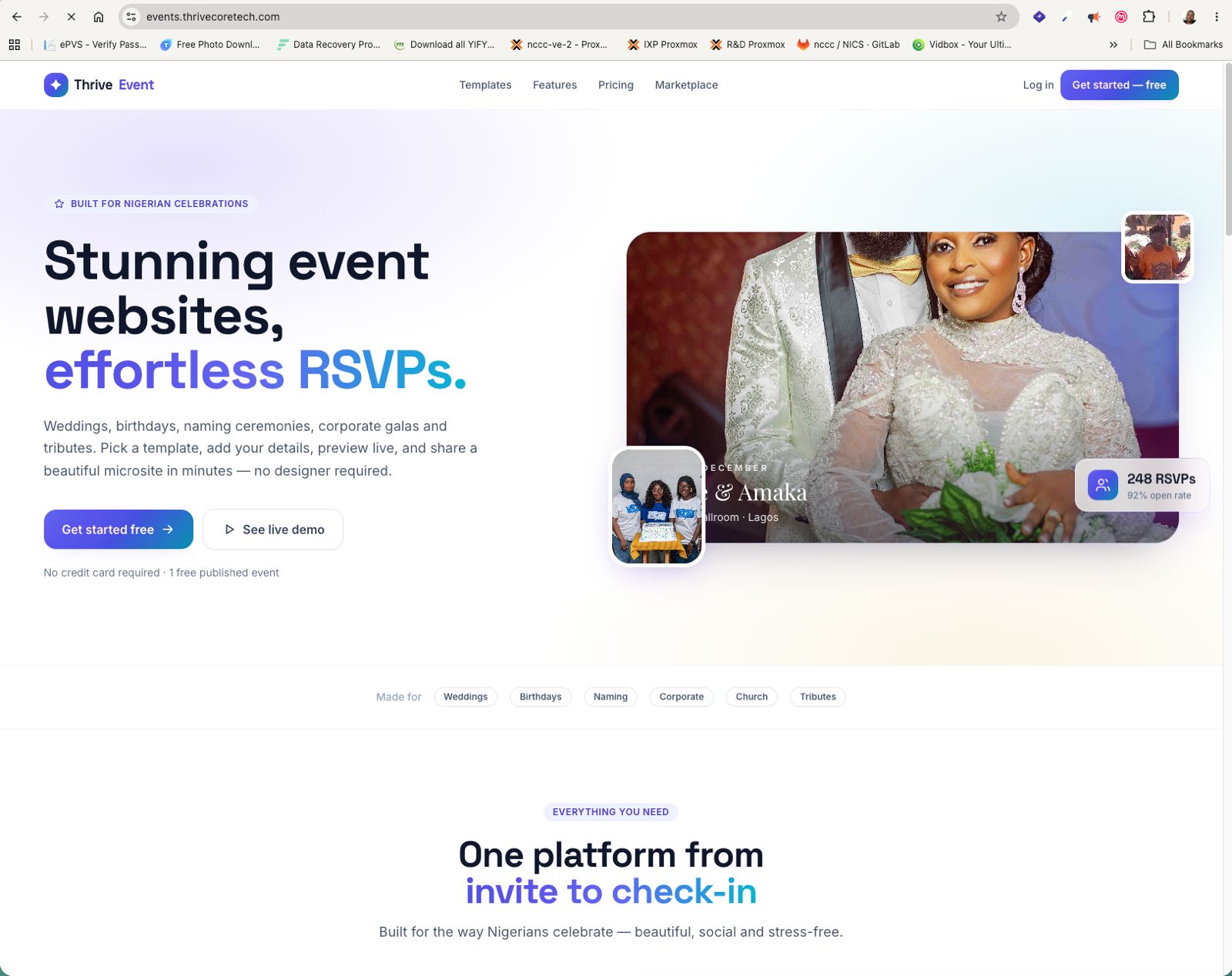Expand hidden bookmarks with the double chevron
The image size is (1232, 976).
(1113, 45)
